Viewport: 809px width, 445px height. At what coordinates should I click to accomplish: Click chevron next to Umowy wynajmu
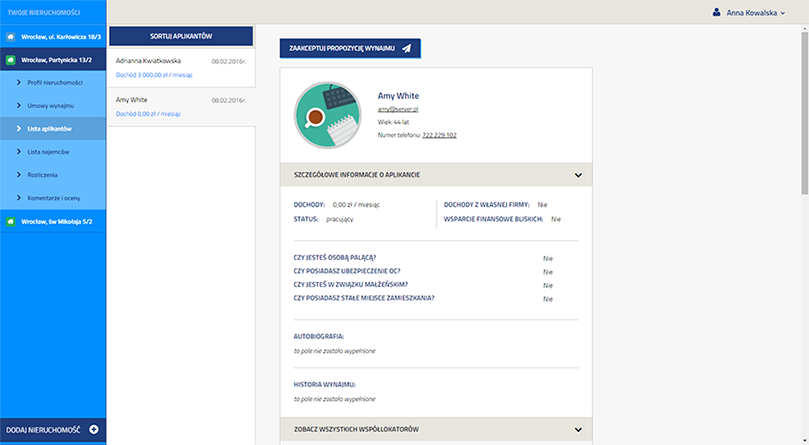click(19, 105)
